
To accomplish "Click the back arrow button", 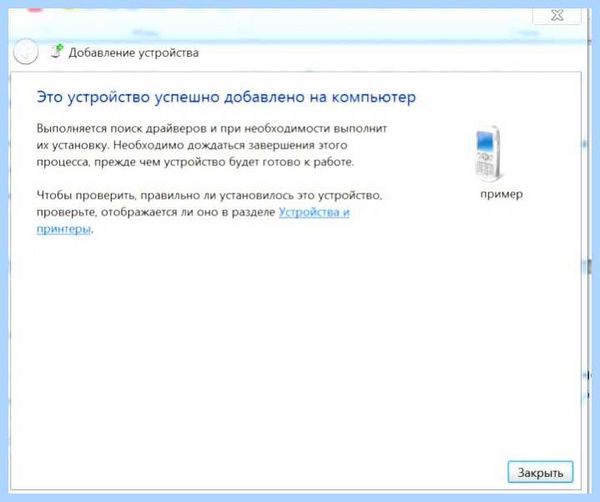I will [26, 52].
